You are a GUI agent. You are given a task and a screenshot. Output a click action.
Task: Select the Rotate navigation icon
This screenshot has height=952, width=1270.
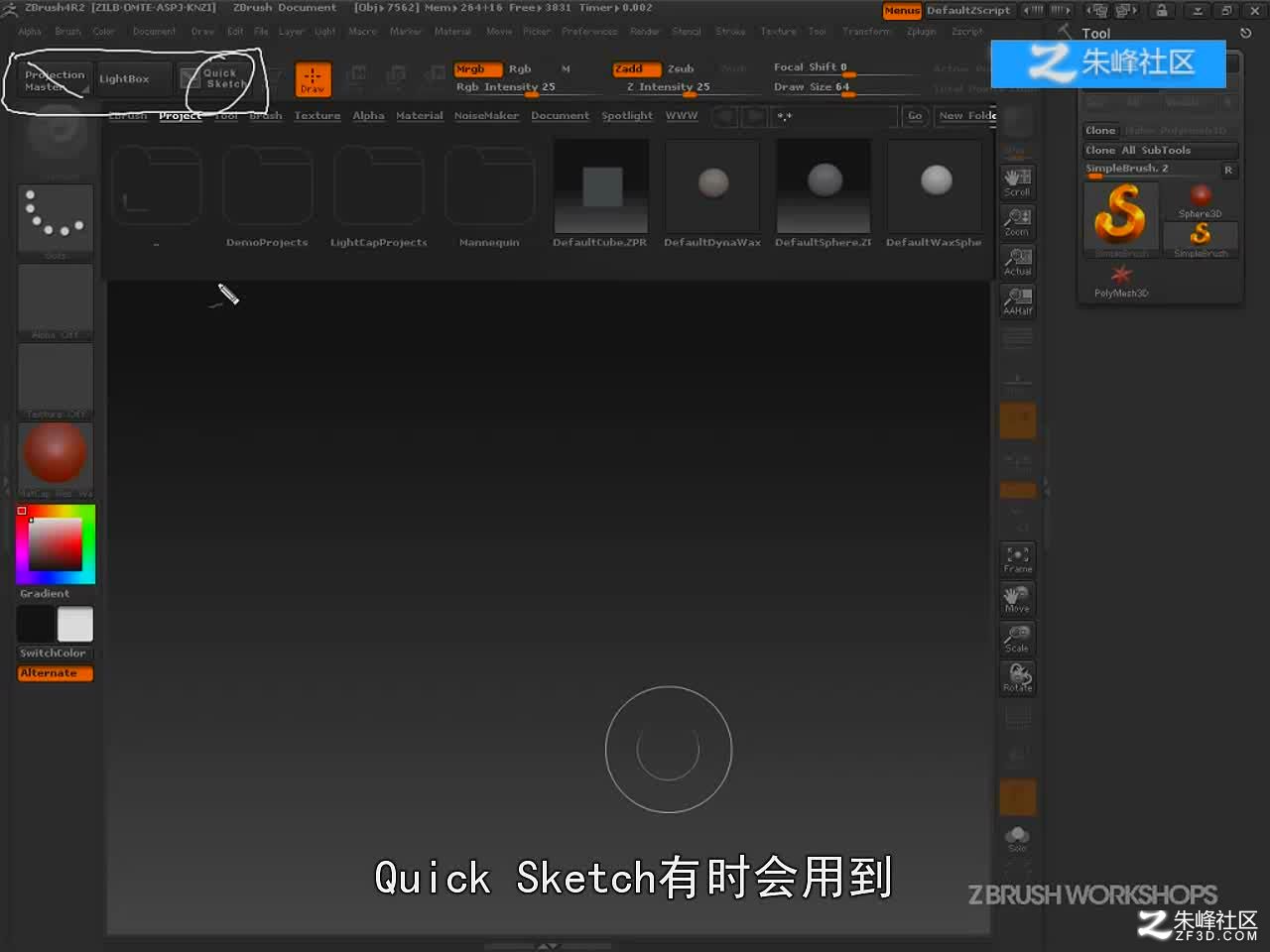(x=1017, y=679)
